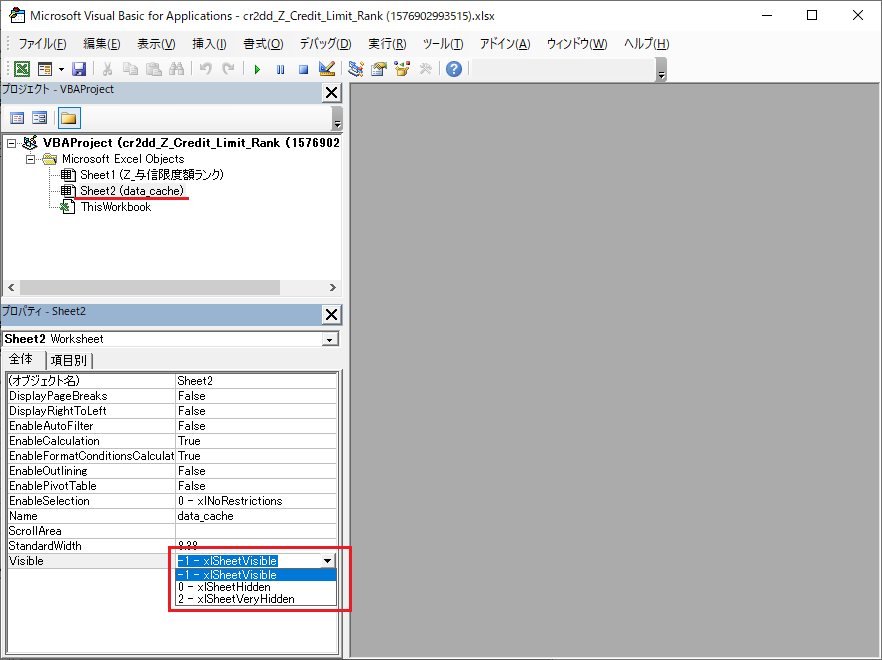Click the Find binoculars icon
Screen dimensions: 882x660
click(177, 69)
